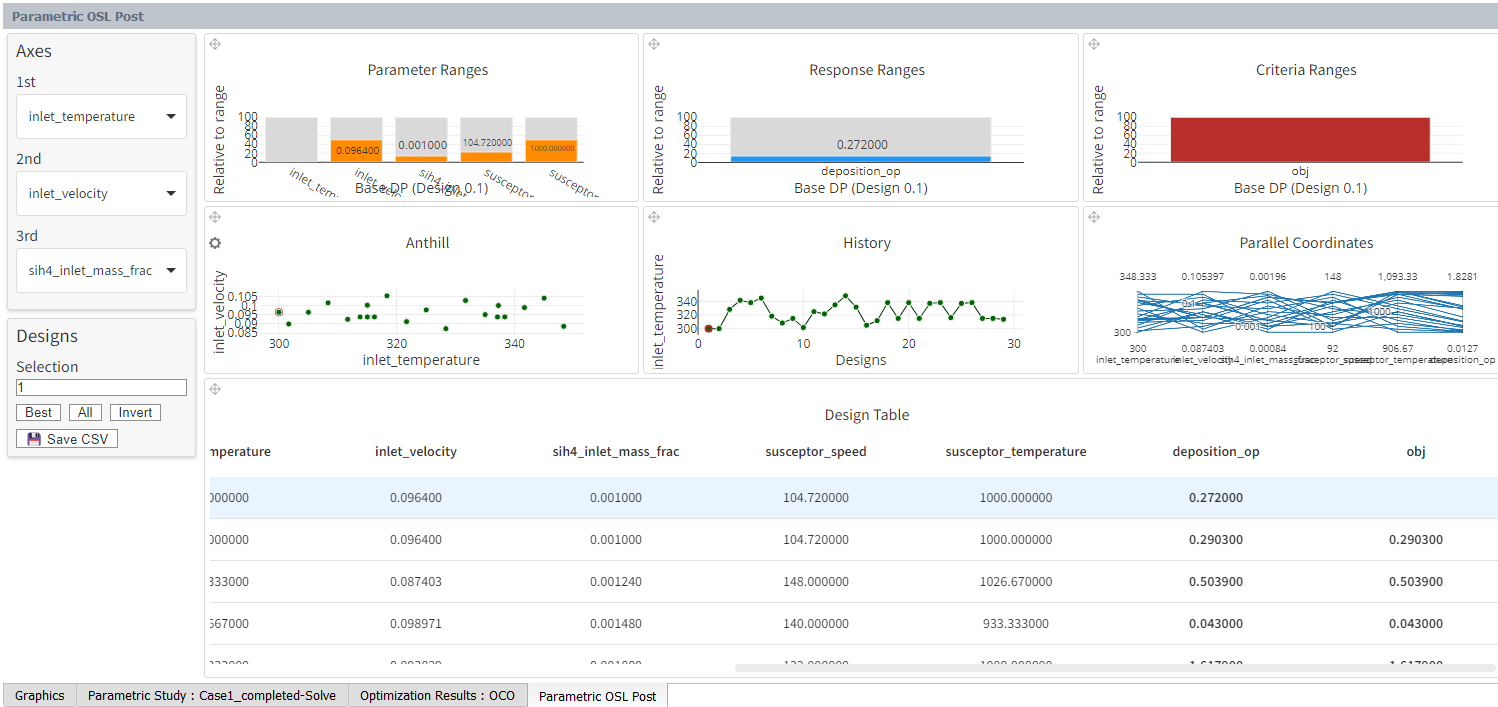Click susceptor_temperature cell 933.333000
Viewport: 1498px width, 707px height.
(x=1016, y=624)
